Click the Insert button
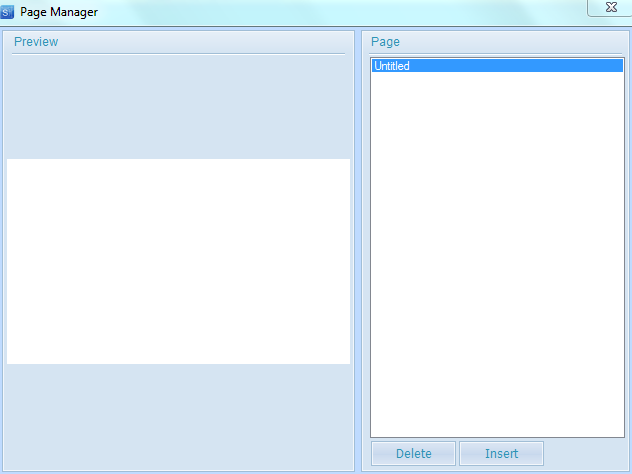 (501, 453)
